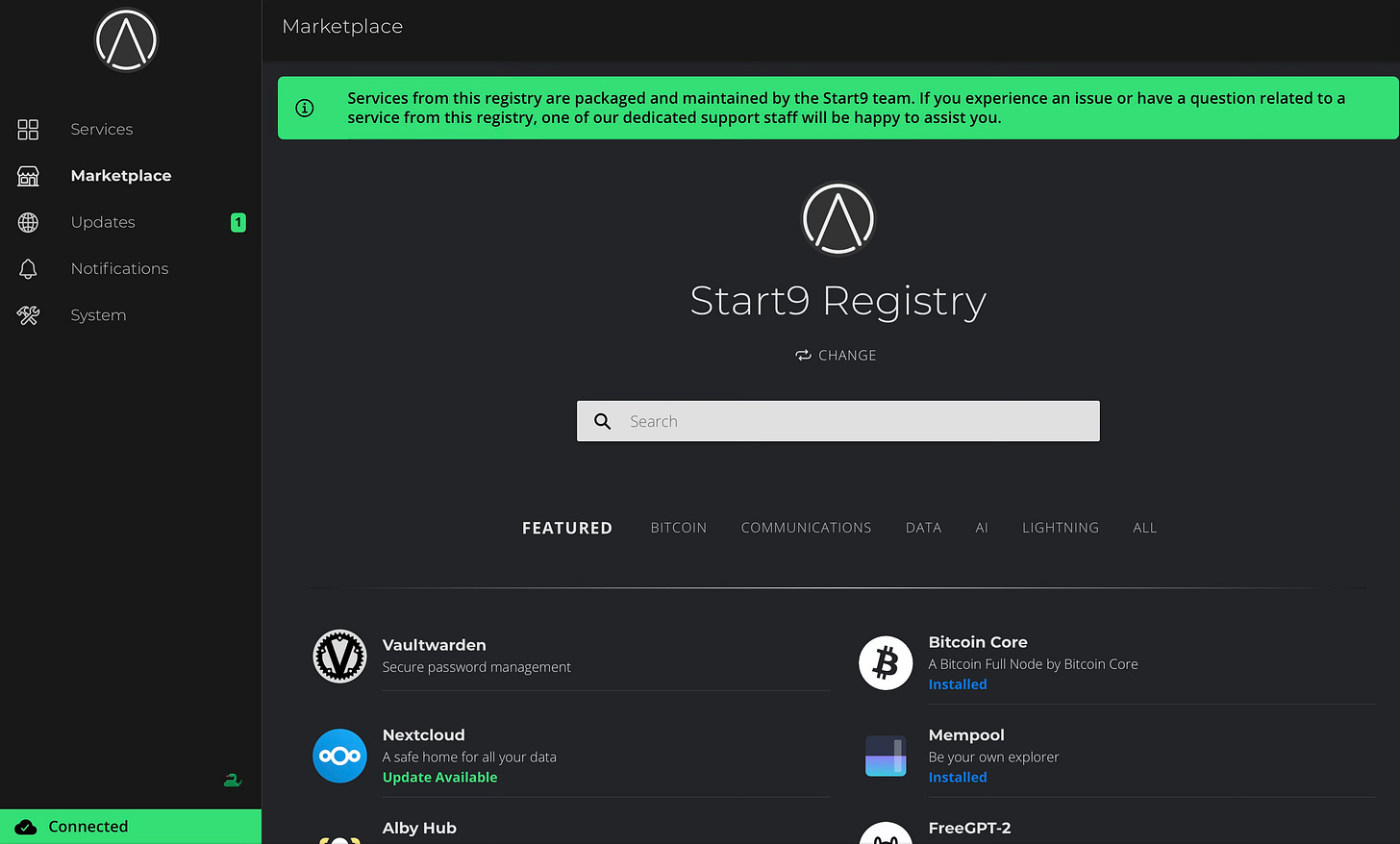
Task: Open System via the tools icon
Action: (x=28, y=315)
